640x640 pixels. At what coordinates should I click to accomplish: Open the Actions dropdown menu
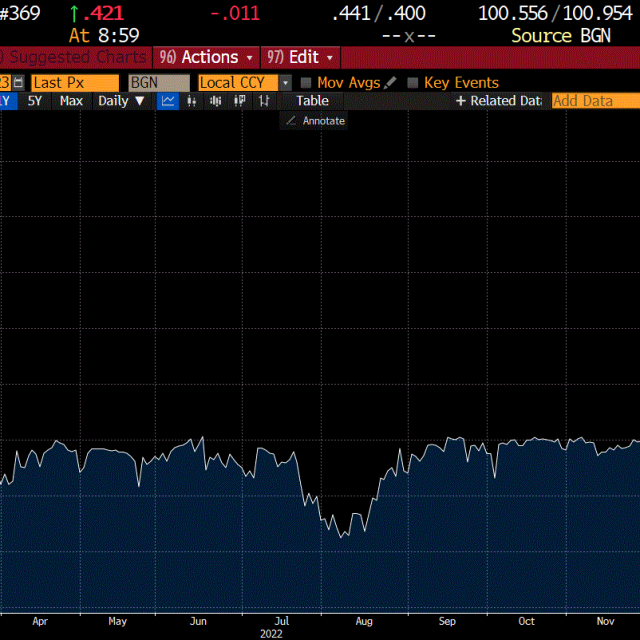click(207, 57)
